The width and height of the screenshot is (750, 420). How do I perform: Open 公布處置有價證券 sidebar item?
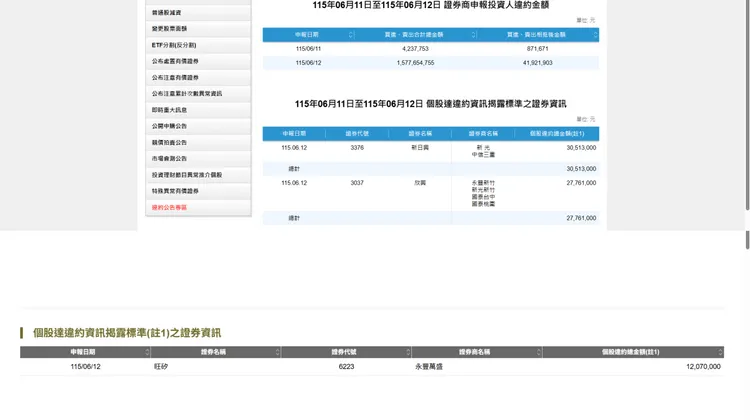pos(198,61)
